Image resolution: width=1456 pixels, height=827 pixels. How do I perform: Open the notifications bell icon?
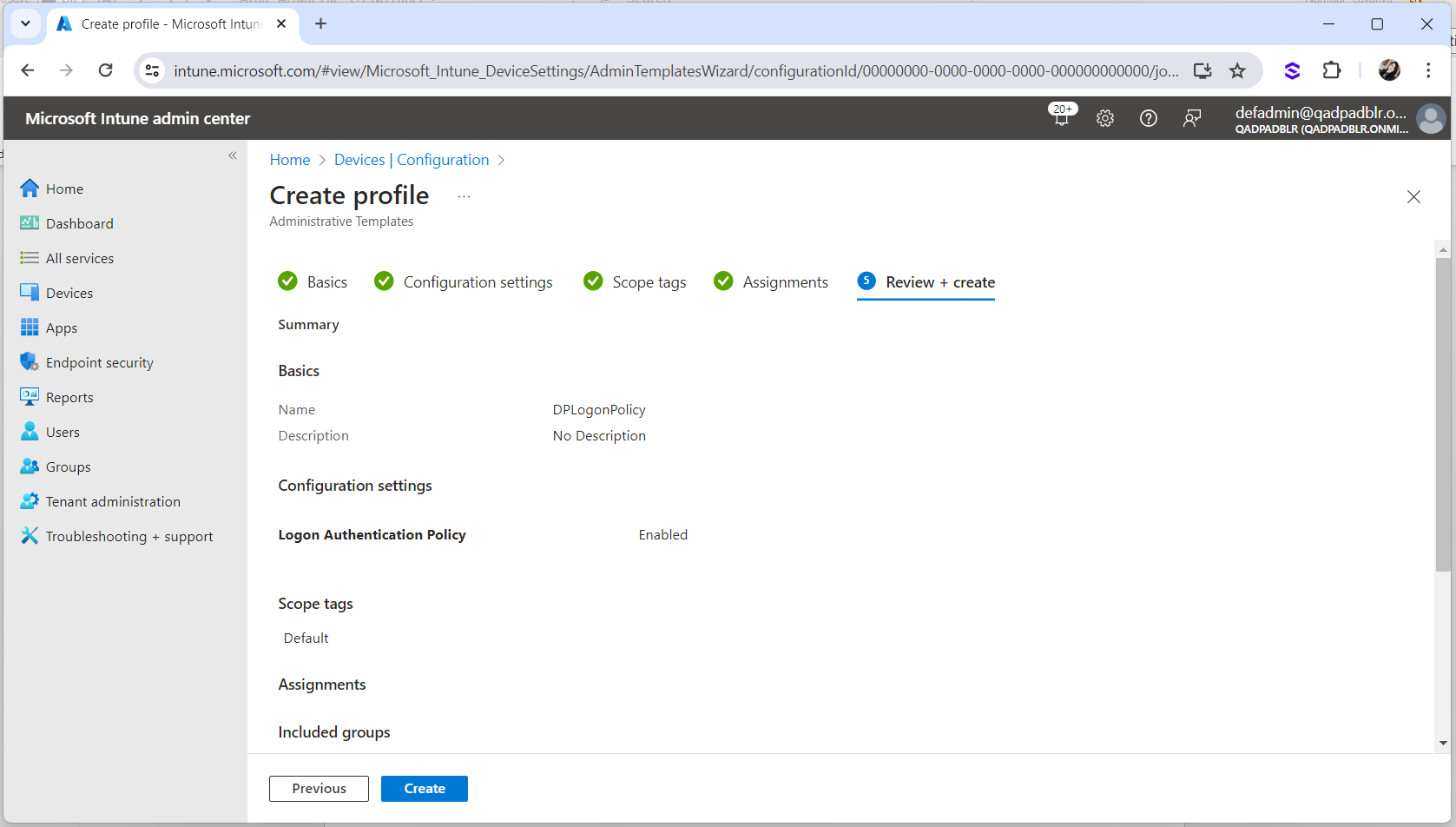pos(1062,117)
